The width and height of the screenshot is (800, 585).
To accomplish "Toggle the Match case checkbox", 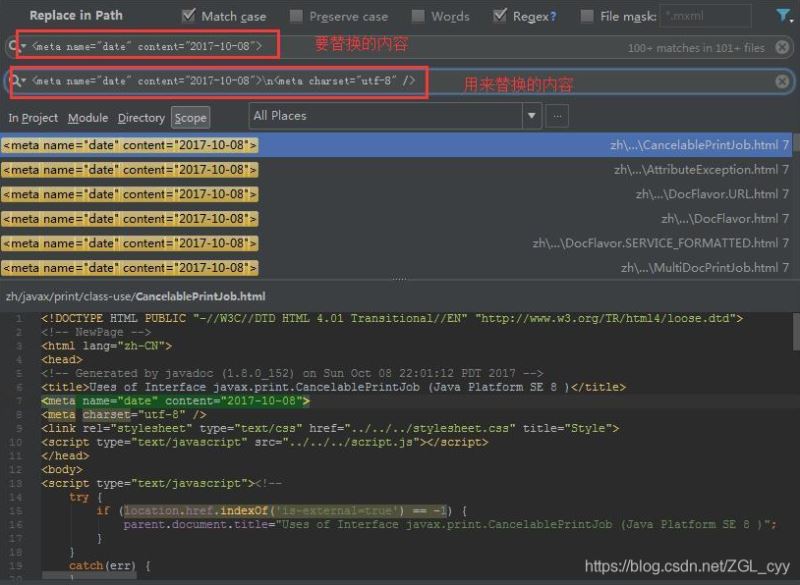I will [x=189, y=16].
